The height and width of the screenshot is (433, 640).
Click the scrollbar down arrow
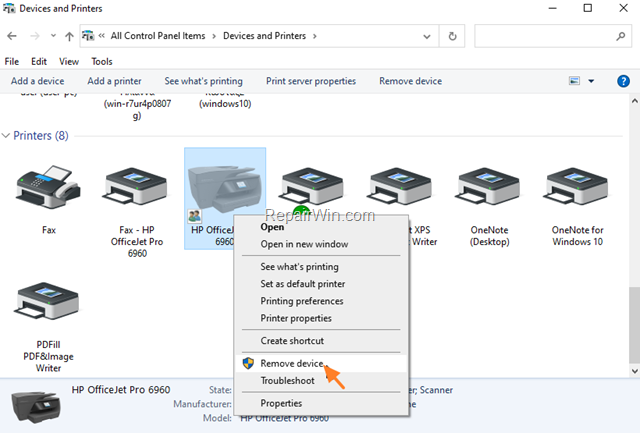pyautogui.click(x=635, y=371)
